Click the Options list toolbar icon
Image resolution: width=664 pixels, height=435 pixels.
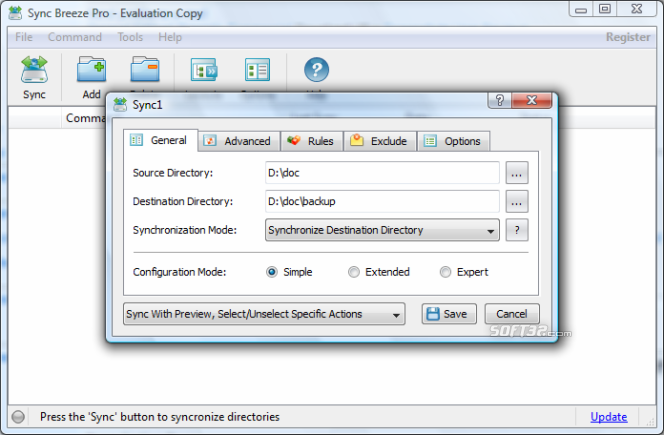257,70
